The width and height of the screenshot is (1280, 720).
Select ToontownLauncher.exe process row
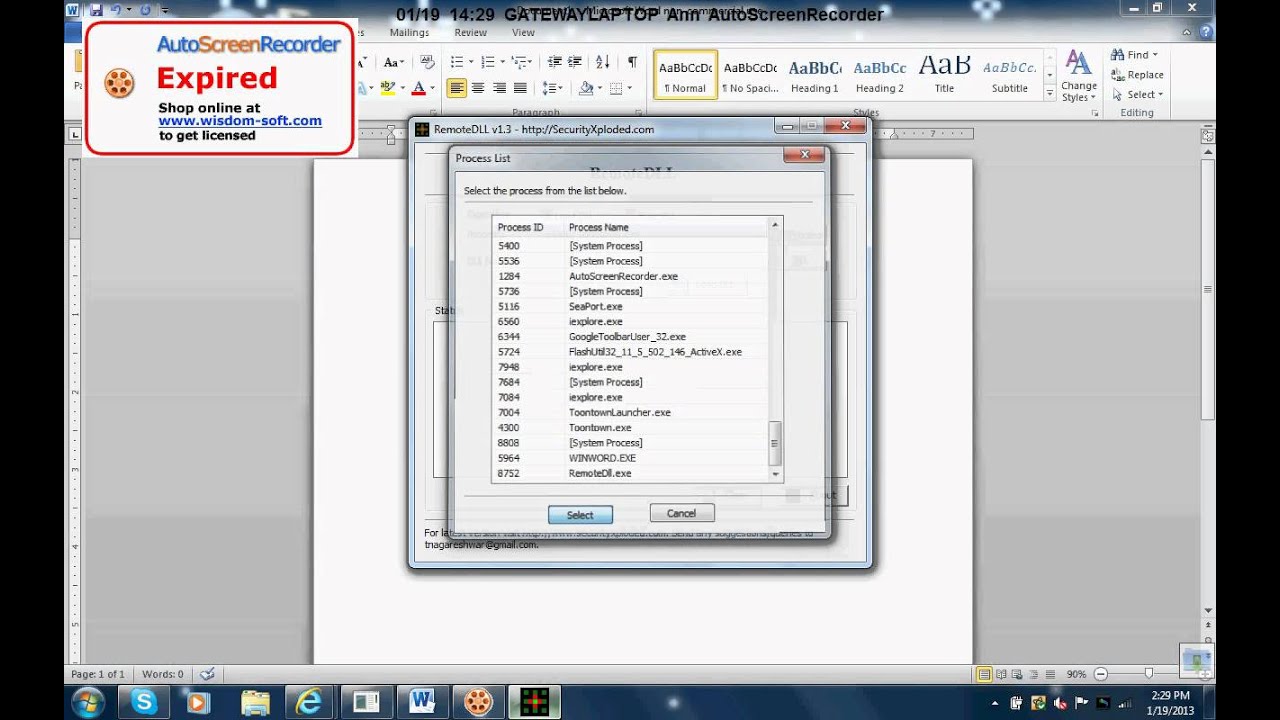tap(631, 413)
